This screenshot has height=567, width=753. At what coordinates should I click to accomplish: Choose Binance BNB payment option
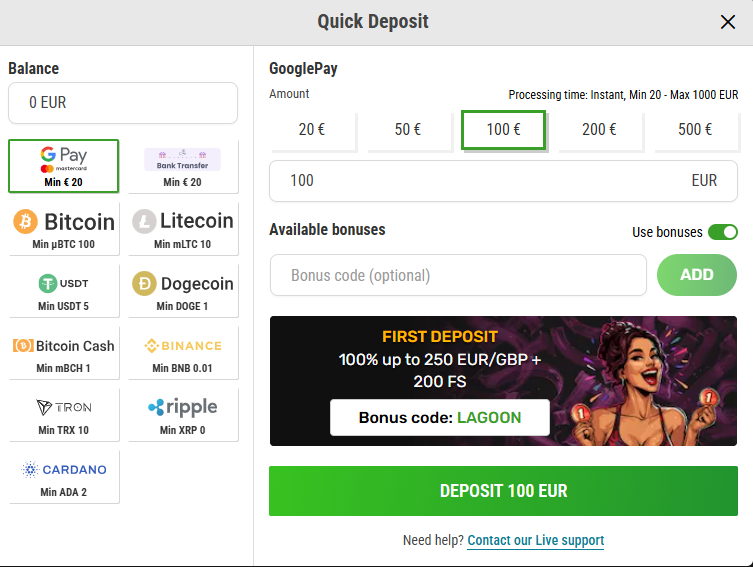point(182,352)
